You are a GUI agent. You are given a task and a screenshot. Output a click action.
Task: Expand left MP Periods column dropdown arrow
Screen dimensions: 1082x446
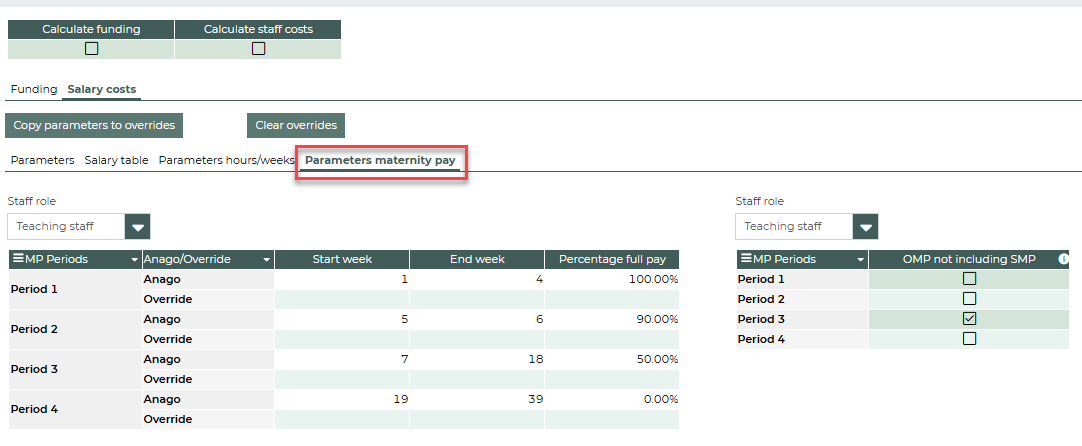134,260
